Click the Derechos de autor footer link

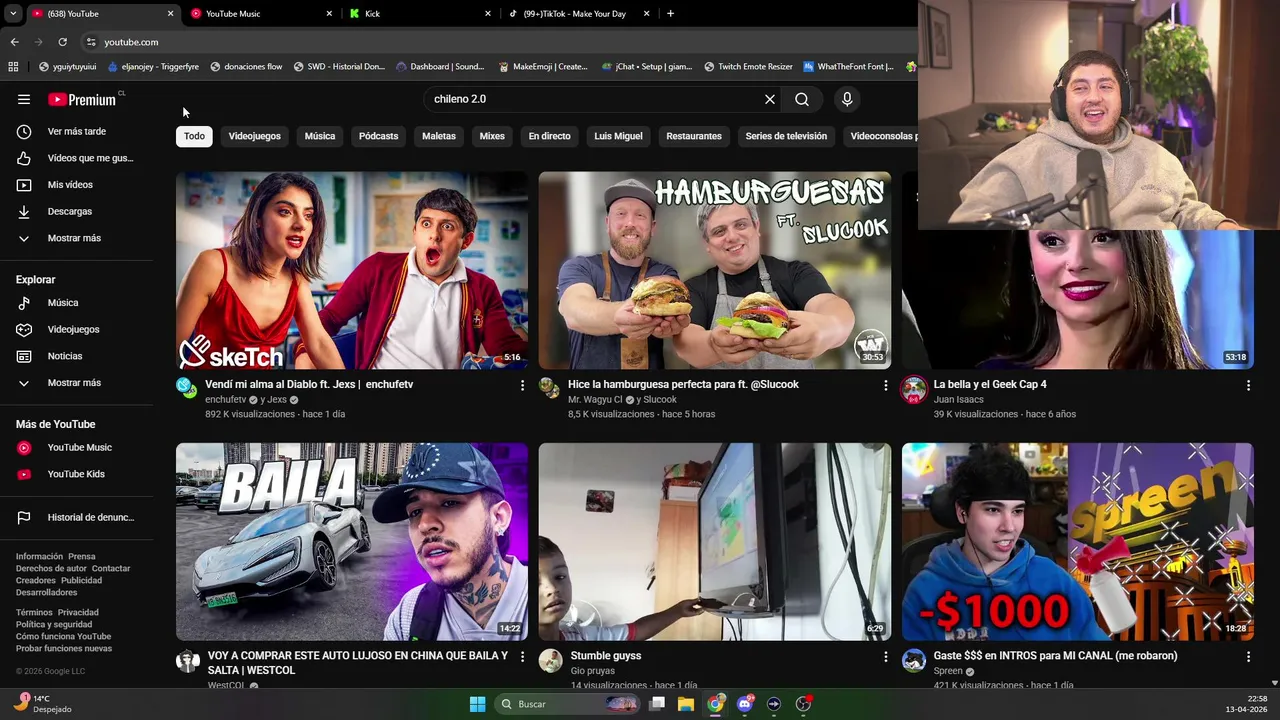51,569
